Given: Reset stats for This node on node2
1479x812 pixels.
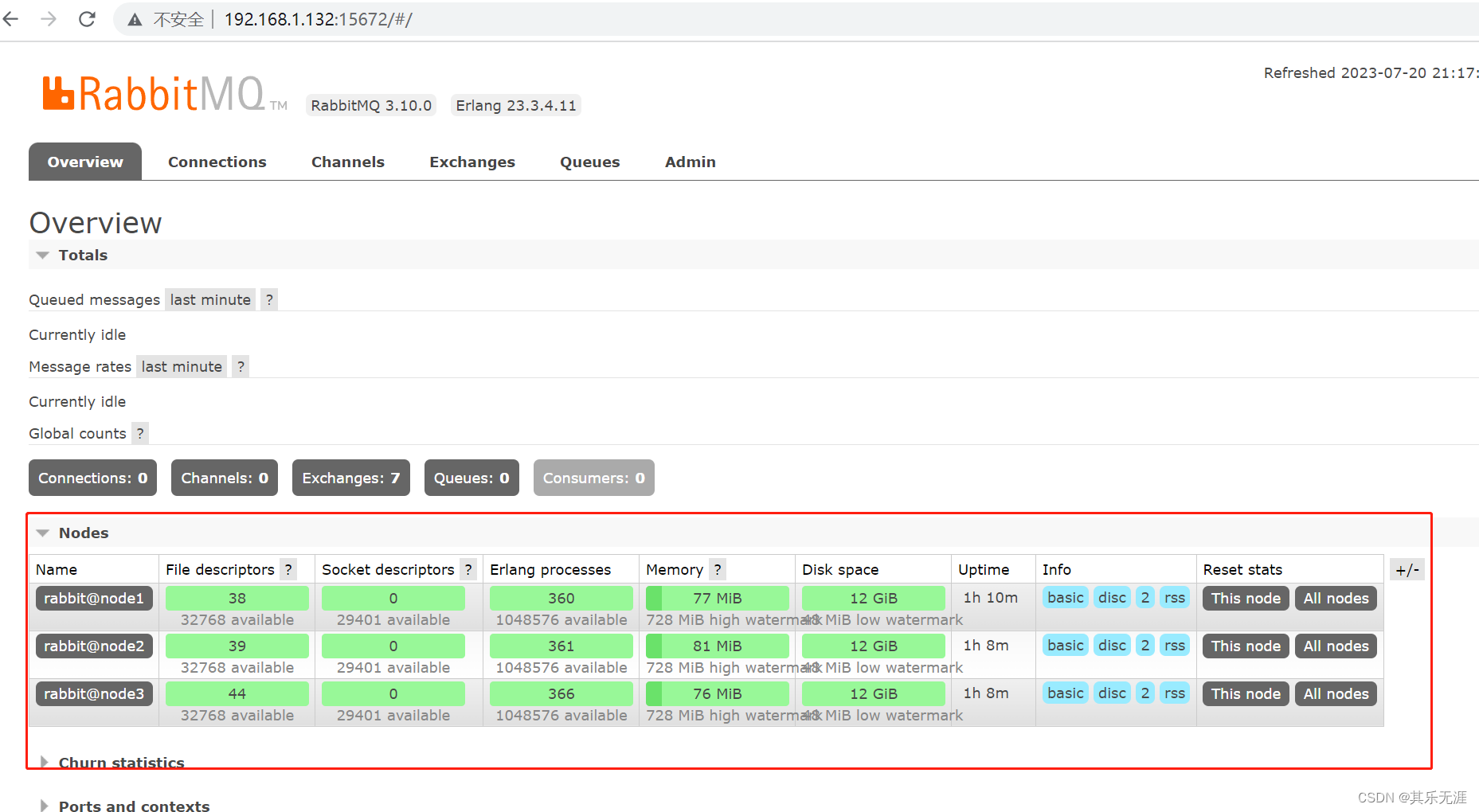Looking at the screenshot, I should click(1246, 646).
